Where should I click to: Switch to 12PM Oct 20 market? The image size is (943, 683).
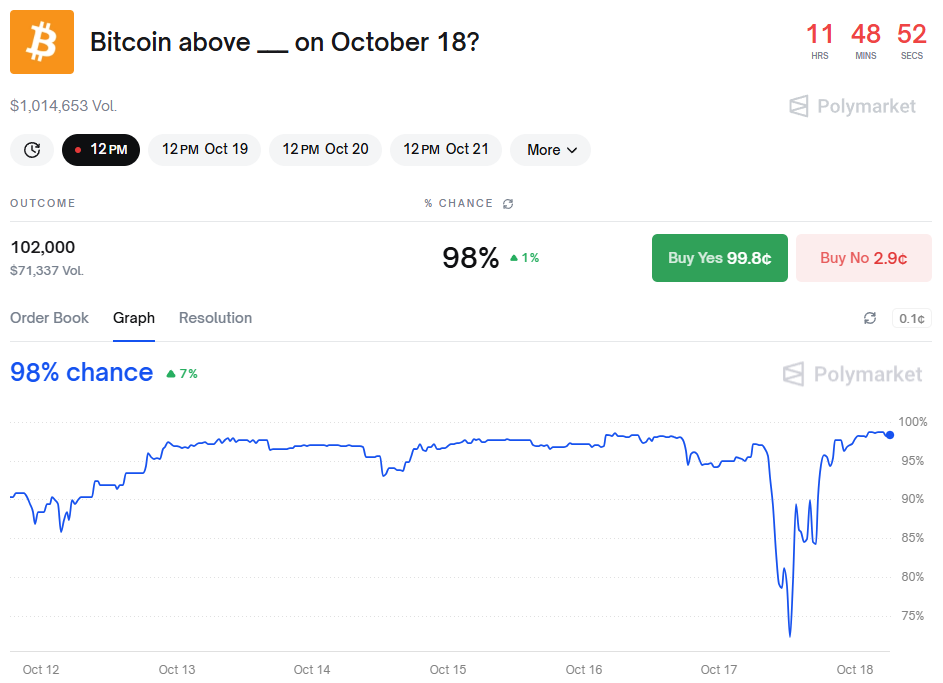click(x=325, y=150)
